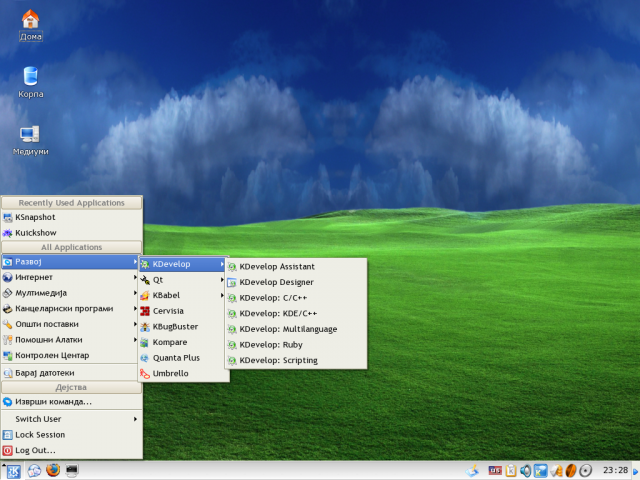Viewport: 640px width, 480px height.
Task: Expand arrow next to Qt
Action: point(222,280)
